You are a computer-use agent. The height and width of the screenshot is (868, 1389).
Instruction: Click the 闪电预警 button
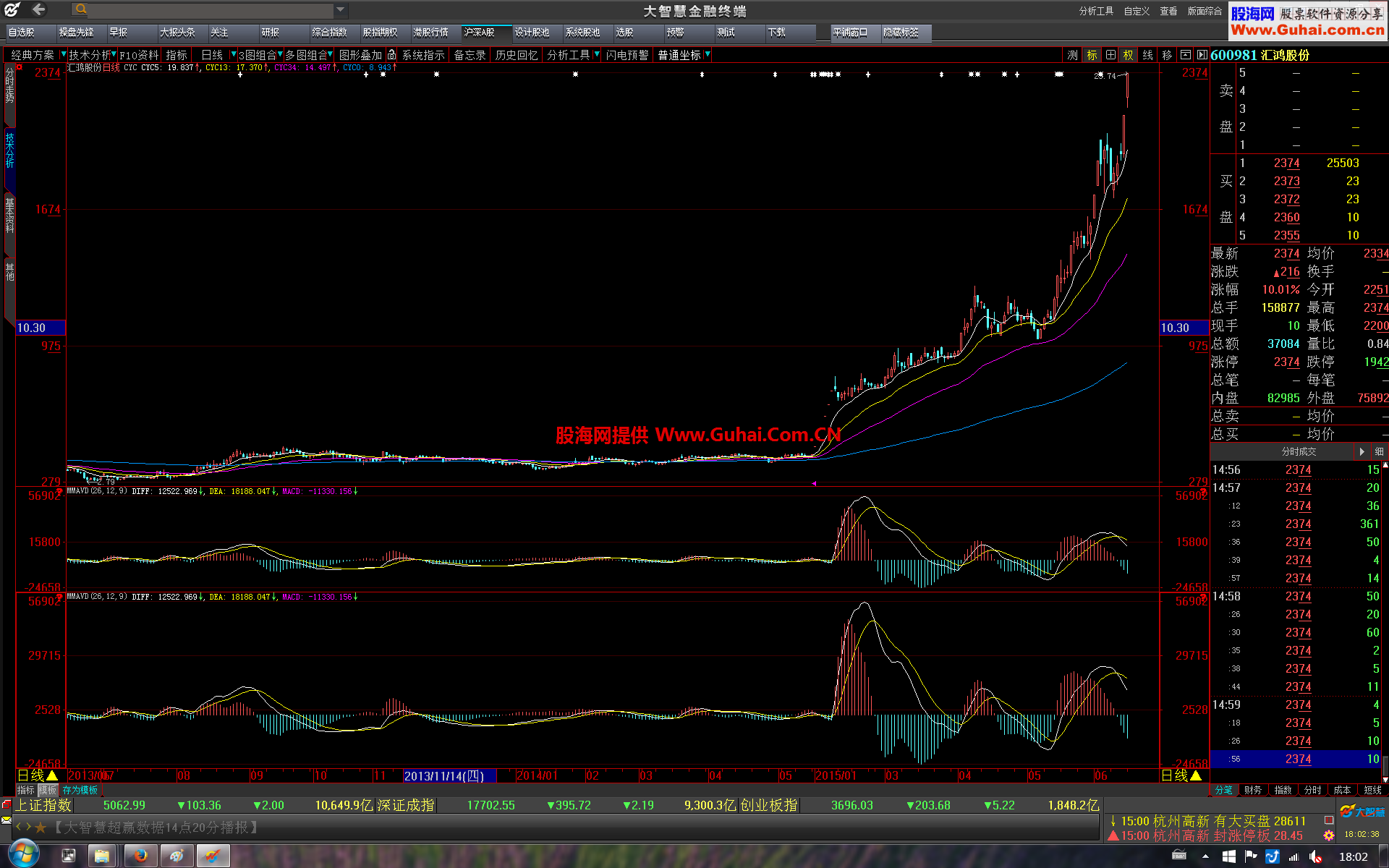627,55
